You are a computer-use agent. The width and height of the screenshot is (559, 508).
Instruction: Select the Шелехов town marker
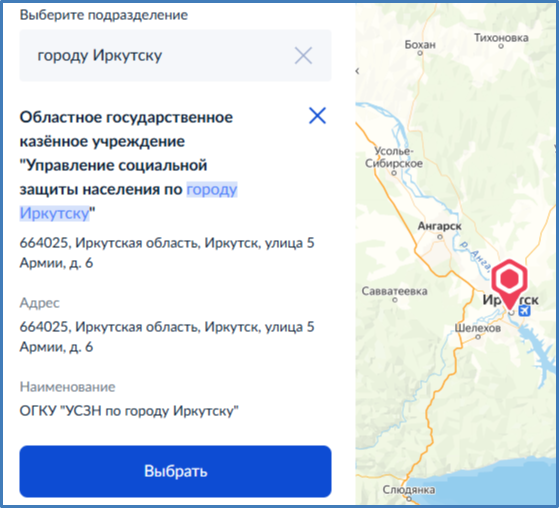tap(478, 337)
